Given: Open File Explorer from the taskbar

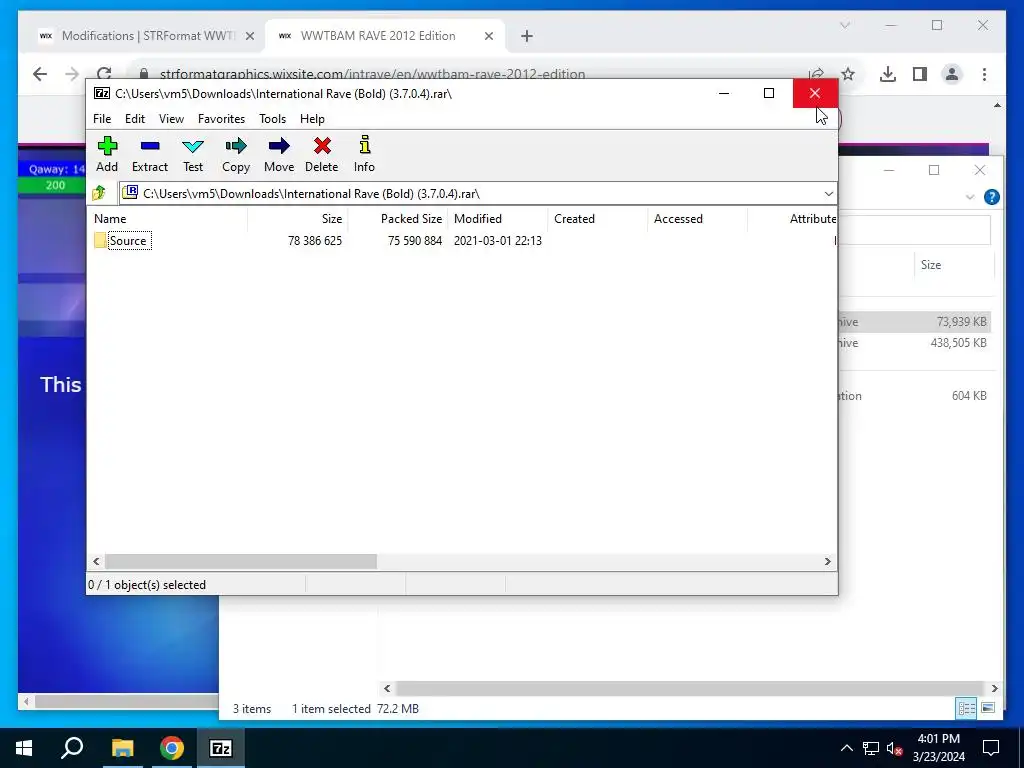Looking at the screenshot, I should (x=122, y=748).
